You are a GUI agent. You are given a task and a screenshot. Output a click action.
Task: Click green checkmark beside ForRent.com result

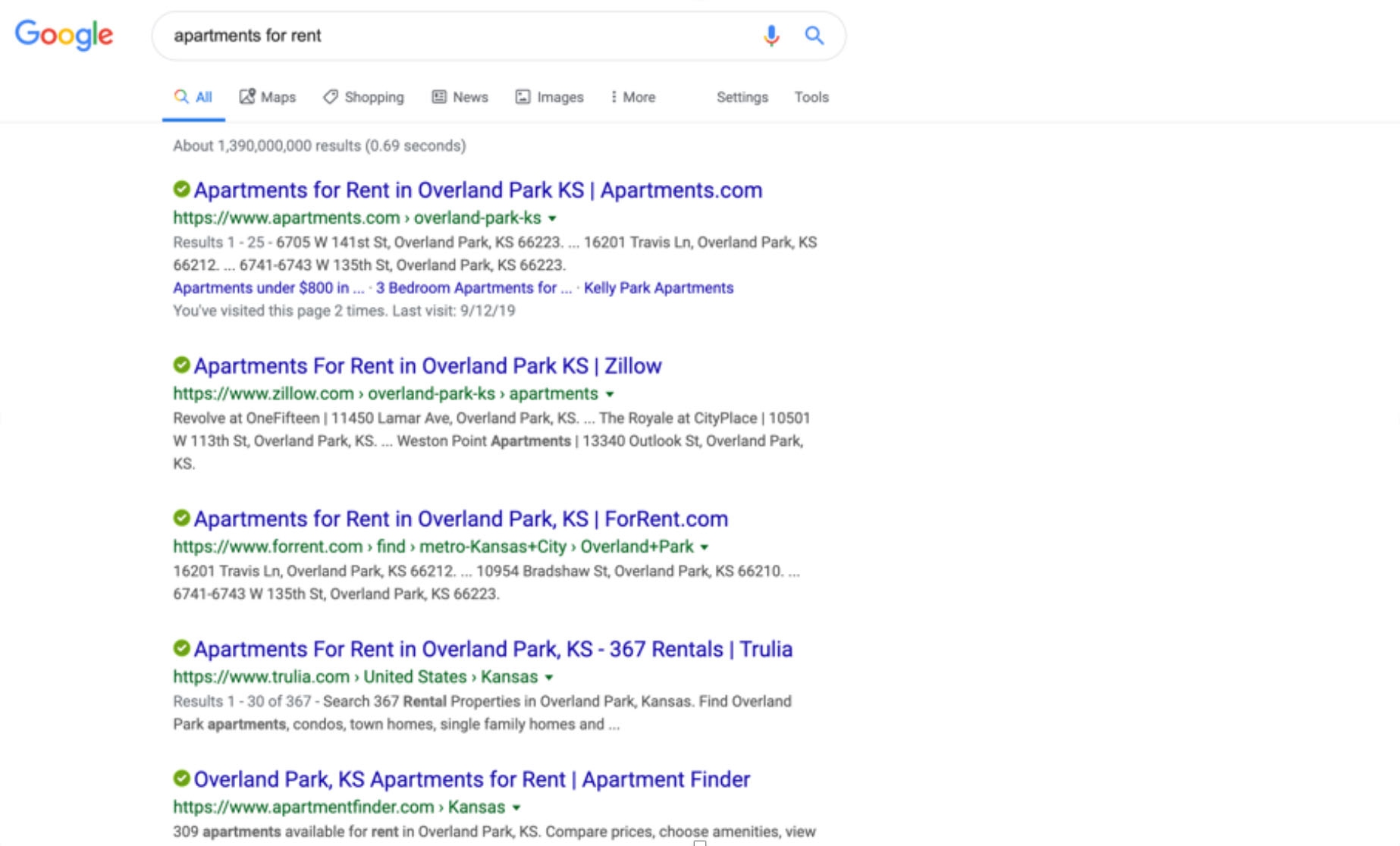[181, 518]
